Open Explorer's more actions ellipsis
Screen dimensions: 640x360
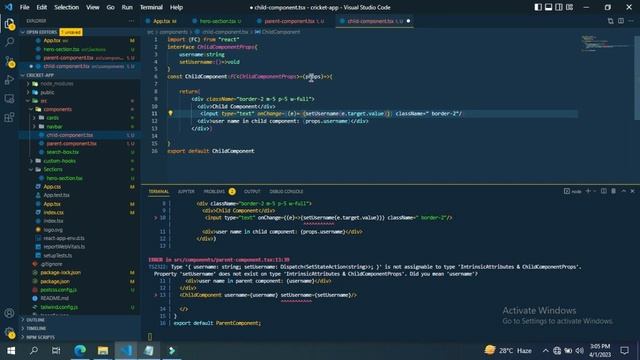pyautogui.click(x=131, y=21)
